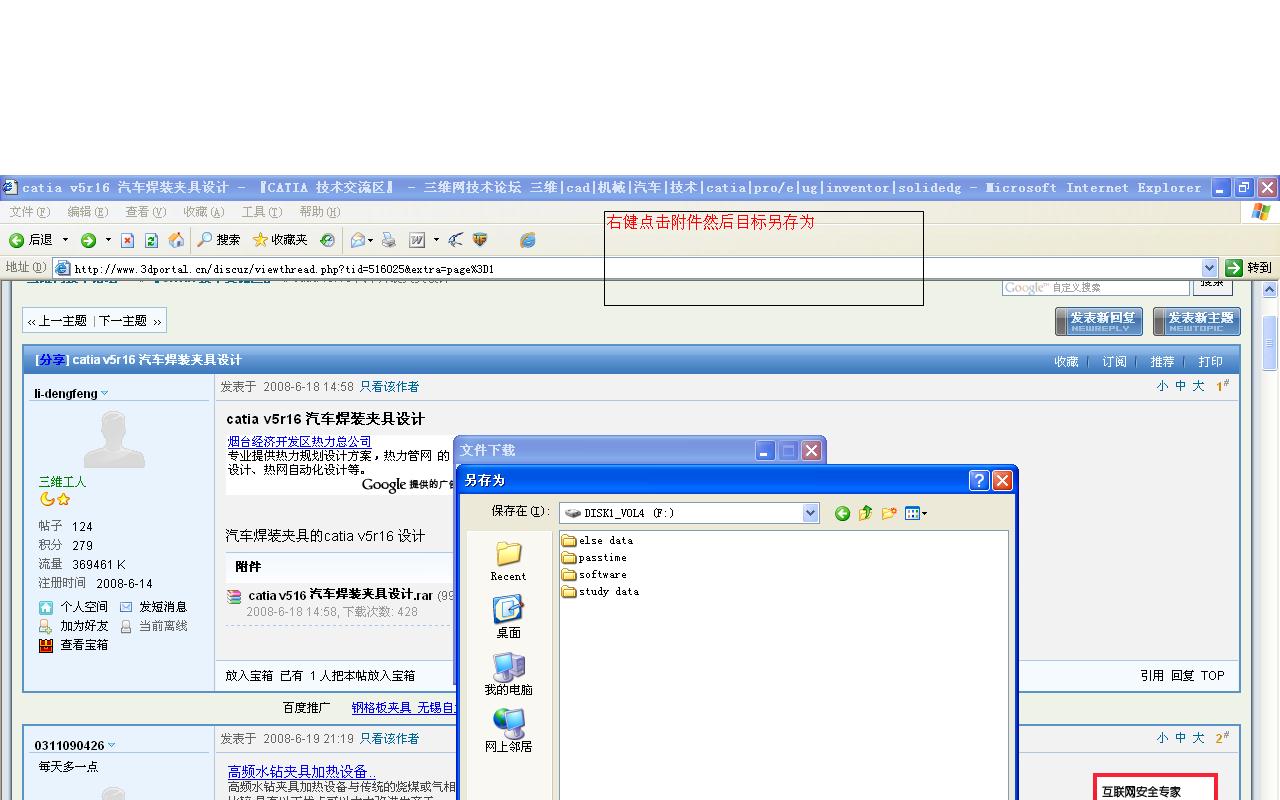Open the IE Search (搜索) toolbar button
Viewport: 1280px width, 800px height.
tap(219, 240)
